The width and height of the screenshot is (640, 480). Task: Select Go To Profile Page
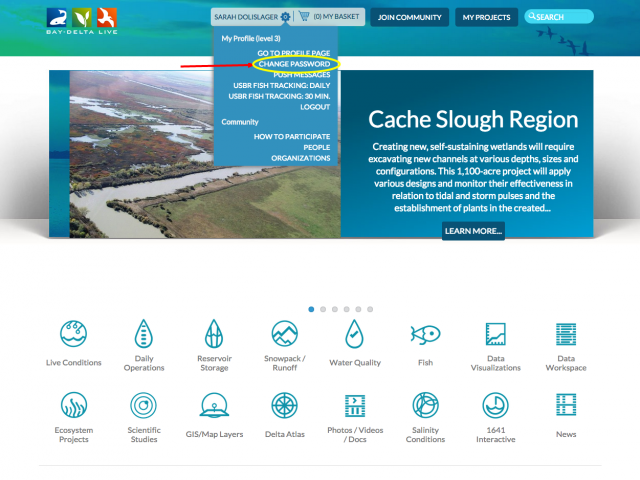[x=294, y=53]
